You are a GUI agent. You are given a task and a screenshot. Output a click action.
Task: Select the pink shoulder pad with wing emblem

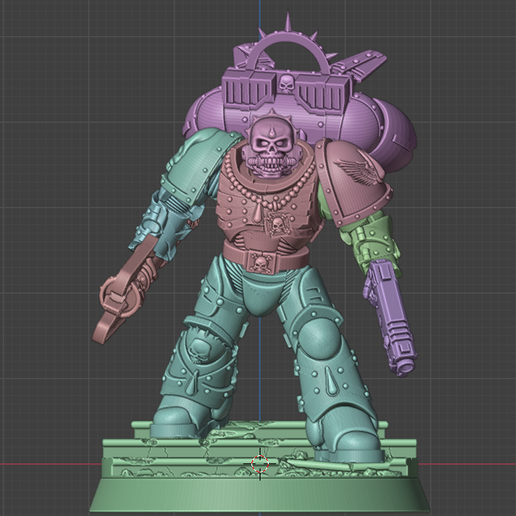click(354, 182)
